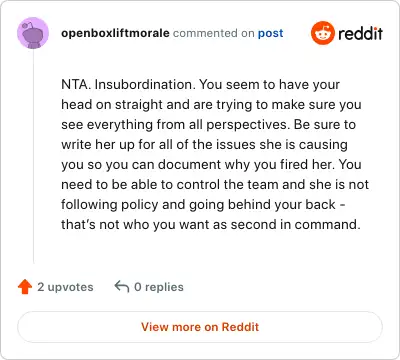Image resolution: width=400 pixels, height=360 pixels.
Task: Click the "View more on Reddit" button
Action: pyautogui.click(x=200, y=327)
